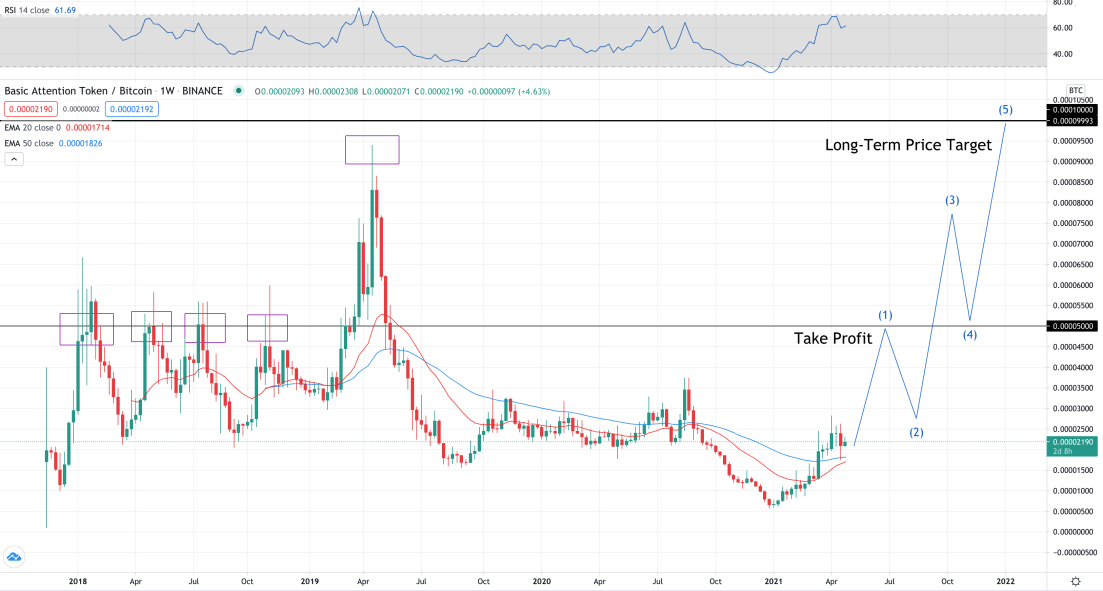This screenshot has height=591, width=1103.
Task: Select the wave (3) label on projection
Action: 952,201
